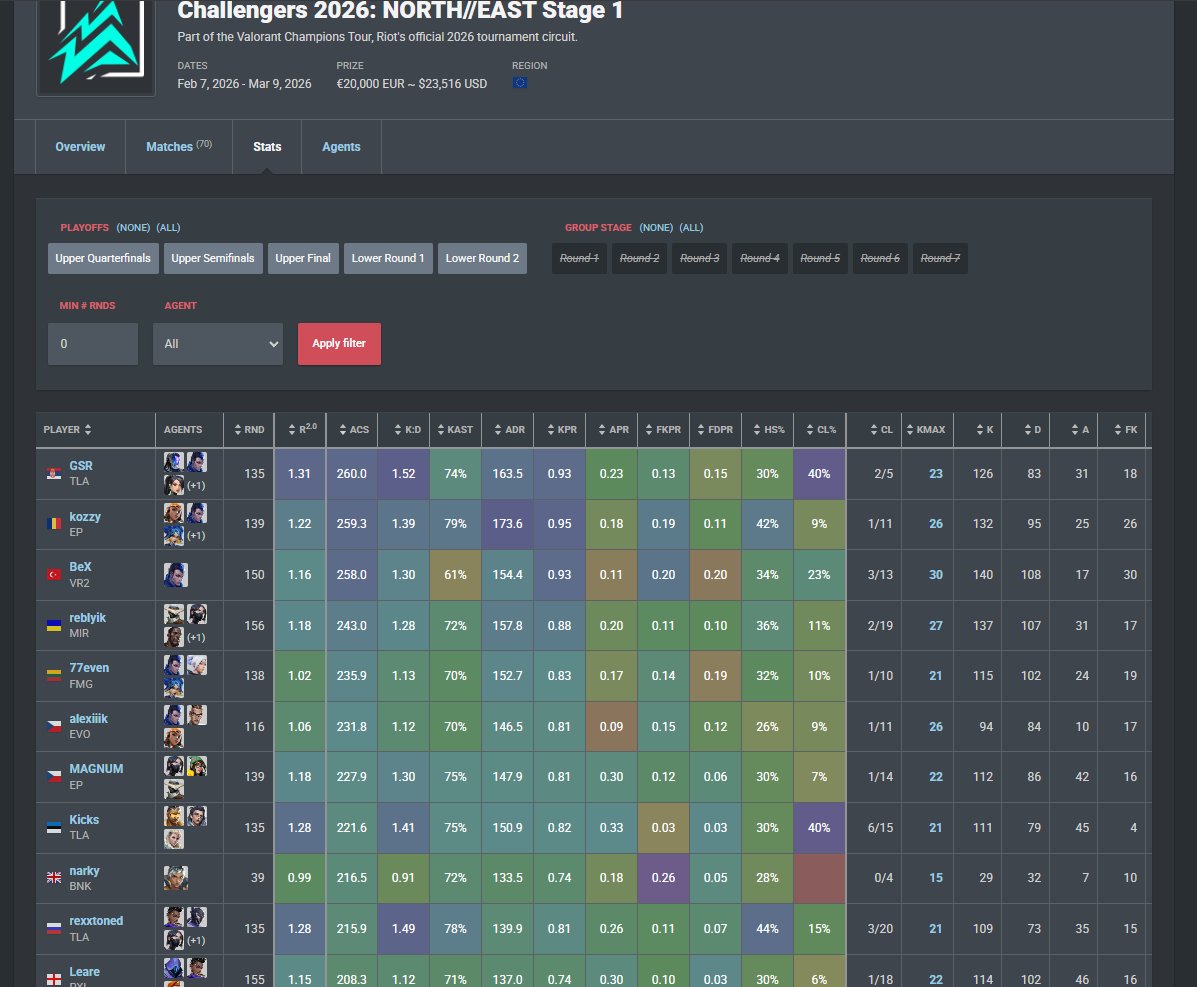Open player 77even's profile link
This screenshot has width=1197, height=987.
[x=89, y=668]
